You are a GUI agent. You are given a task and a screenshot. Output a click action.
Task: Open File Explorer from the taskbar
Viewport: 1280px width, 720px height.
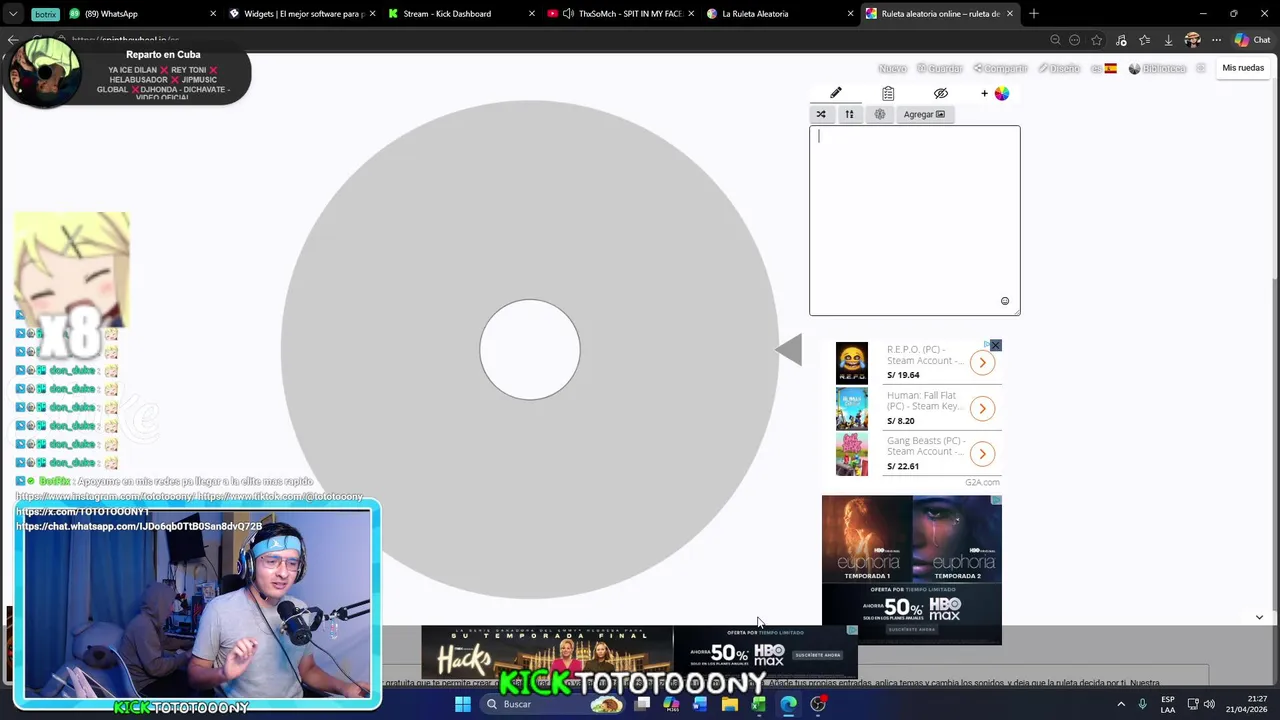pos(730,704)
